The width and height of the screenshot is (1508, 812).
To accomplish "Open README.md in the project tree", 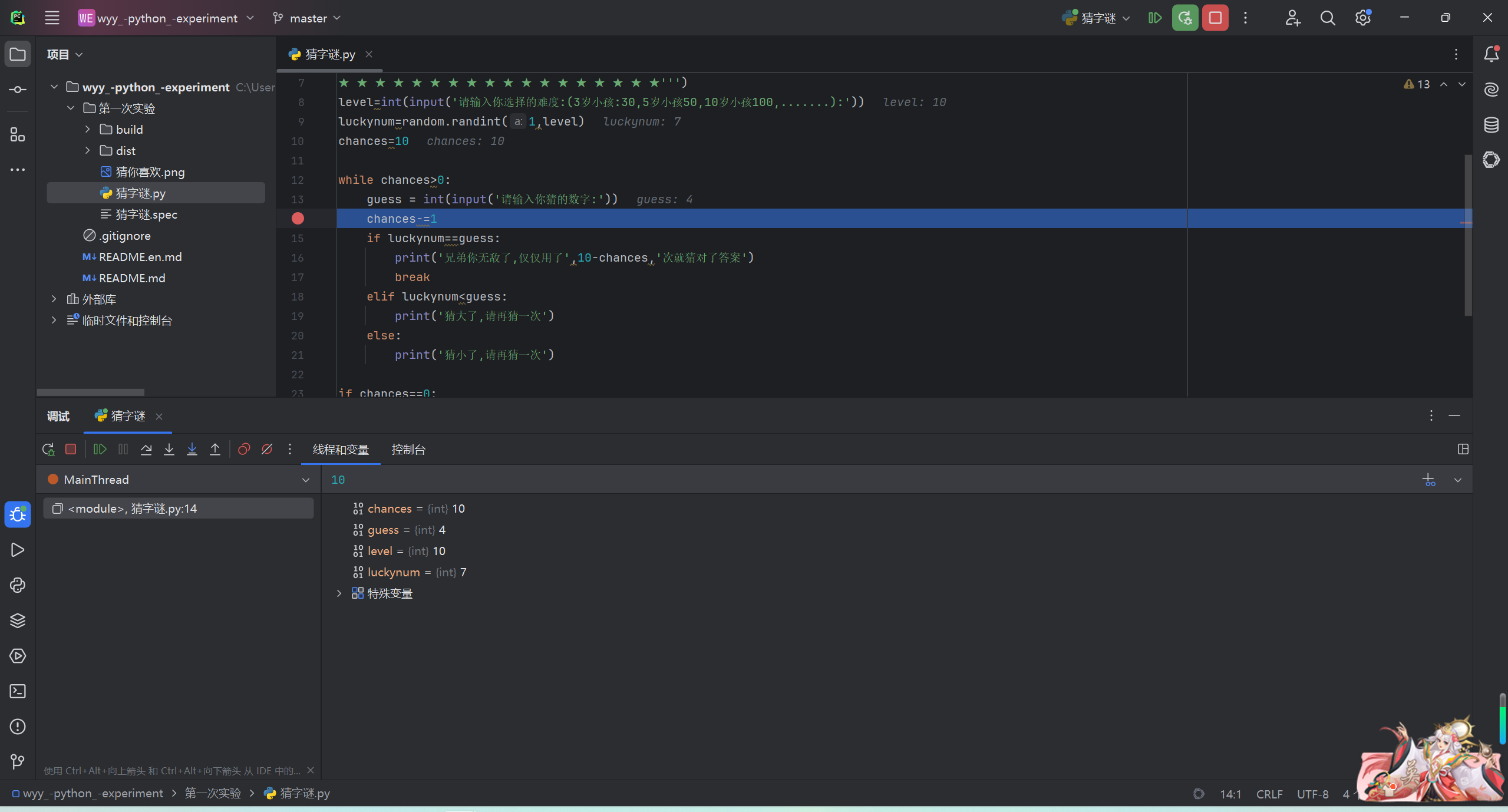I will (x=132, y=278).
